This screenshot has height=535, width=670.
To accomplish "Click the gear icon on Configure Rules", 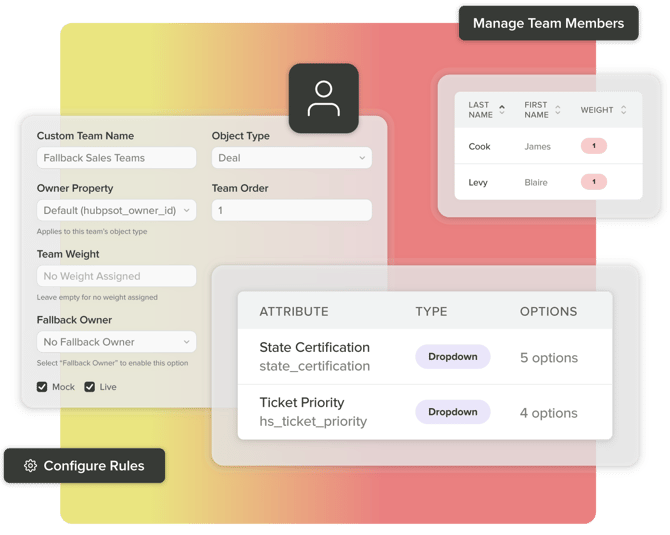I will 30,465.
